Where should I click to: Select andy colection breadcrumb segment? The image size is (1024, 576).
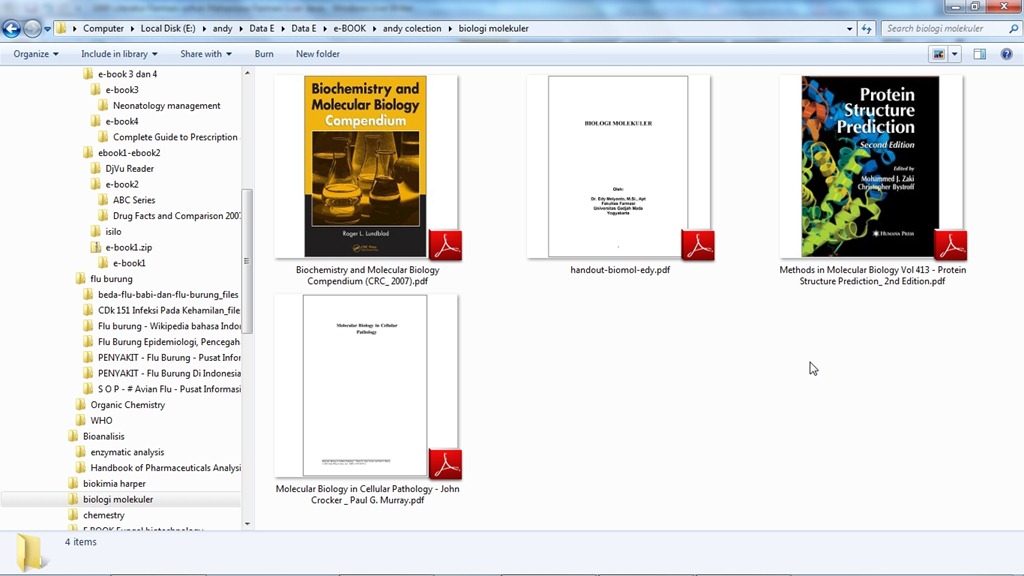412,29
